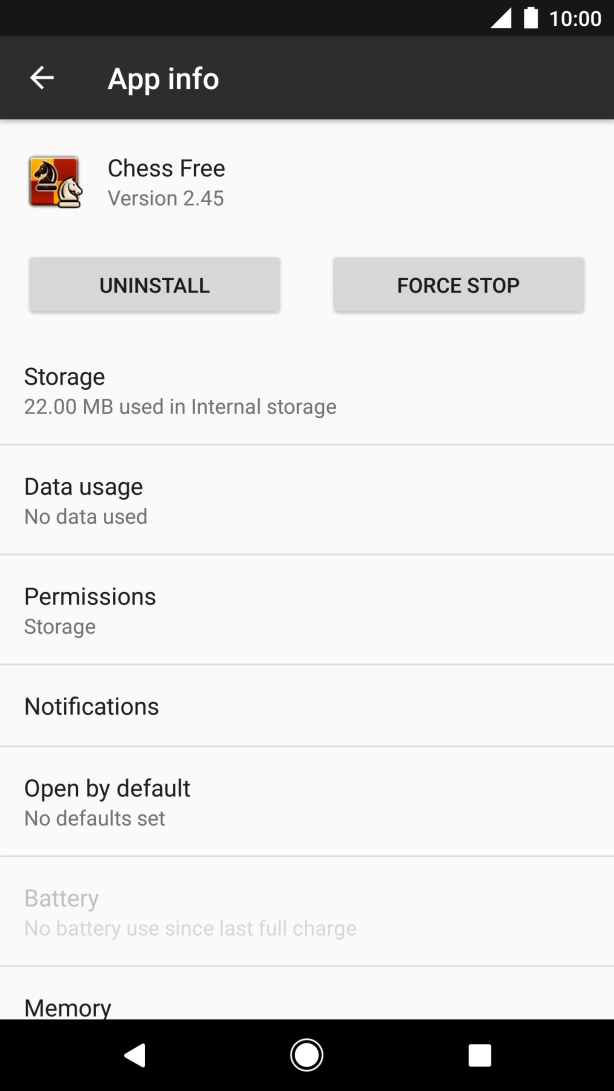
Task: Open the Notifications settings
Action: click(x=306, y=706)
